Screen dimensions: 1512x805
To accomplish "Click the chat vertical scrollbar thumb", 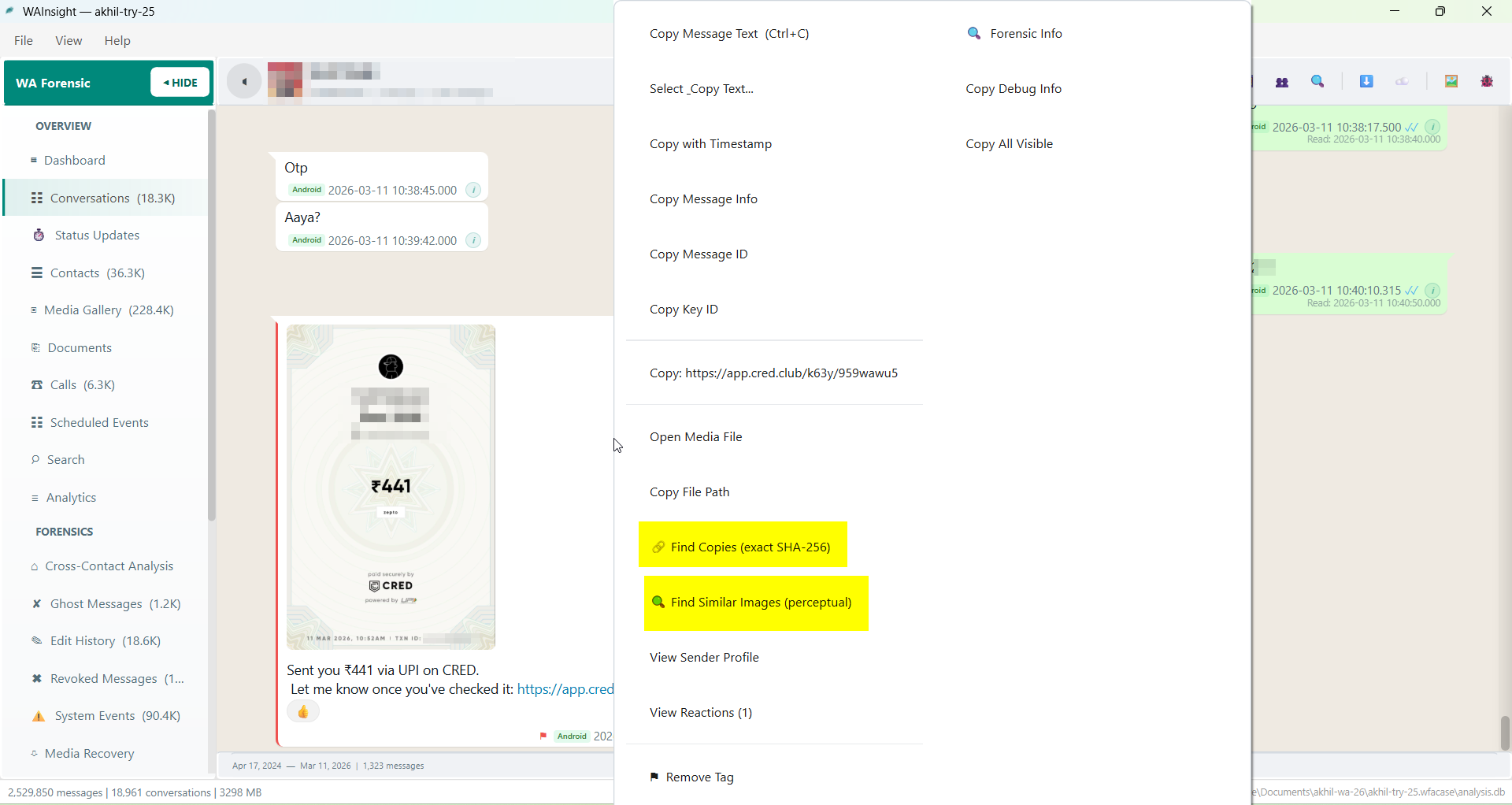I will click(x=1505, y=733).
